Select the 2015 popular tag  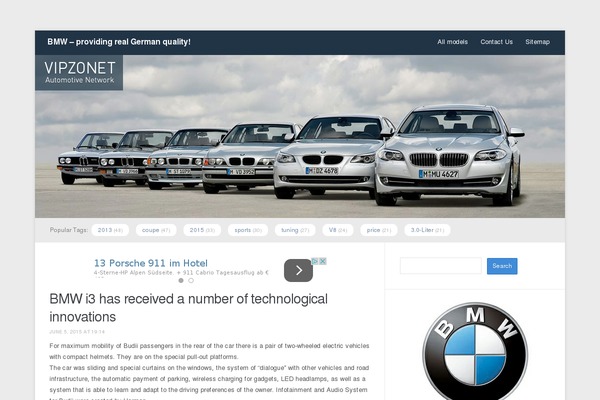pos(202,230)
